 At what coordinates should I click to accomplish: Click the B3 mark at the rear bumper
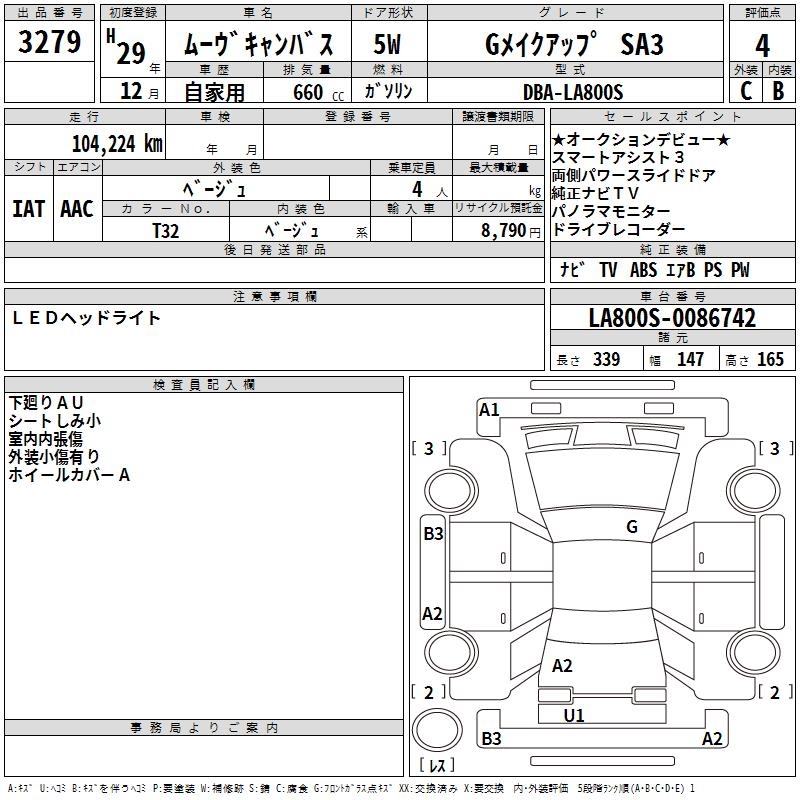tap(491, 739)
